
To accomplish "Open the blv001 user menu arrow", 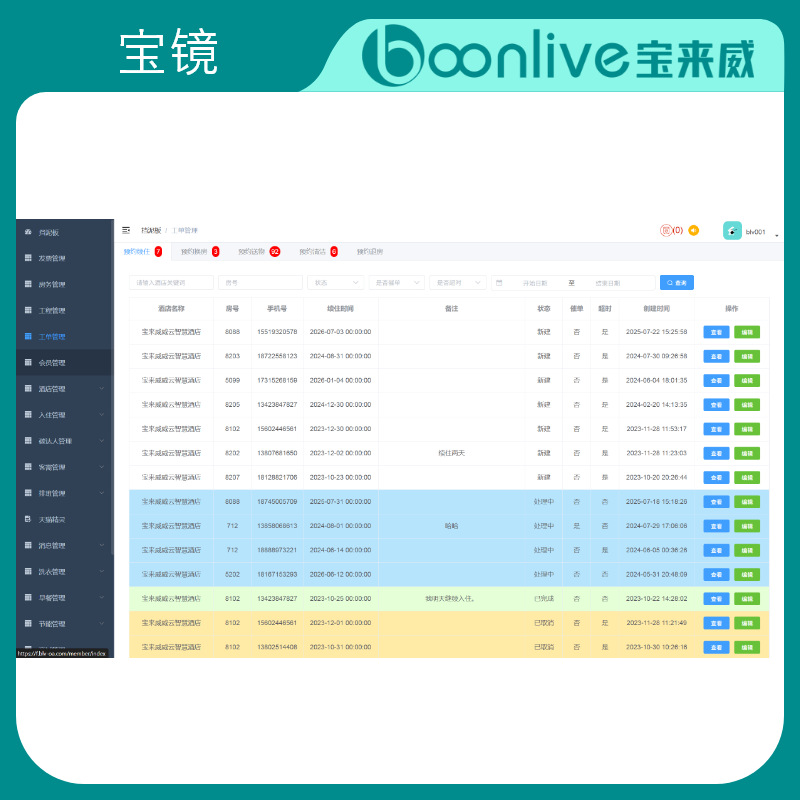I will (x=777, y=235).
